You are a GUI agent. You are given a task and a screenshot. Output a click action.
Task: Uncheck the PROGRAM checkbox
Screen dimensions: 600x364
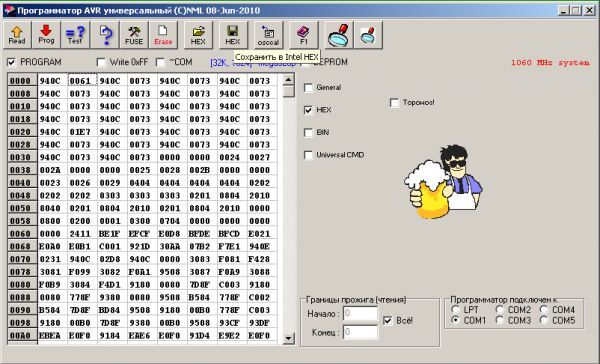[11, 62]
